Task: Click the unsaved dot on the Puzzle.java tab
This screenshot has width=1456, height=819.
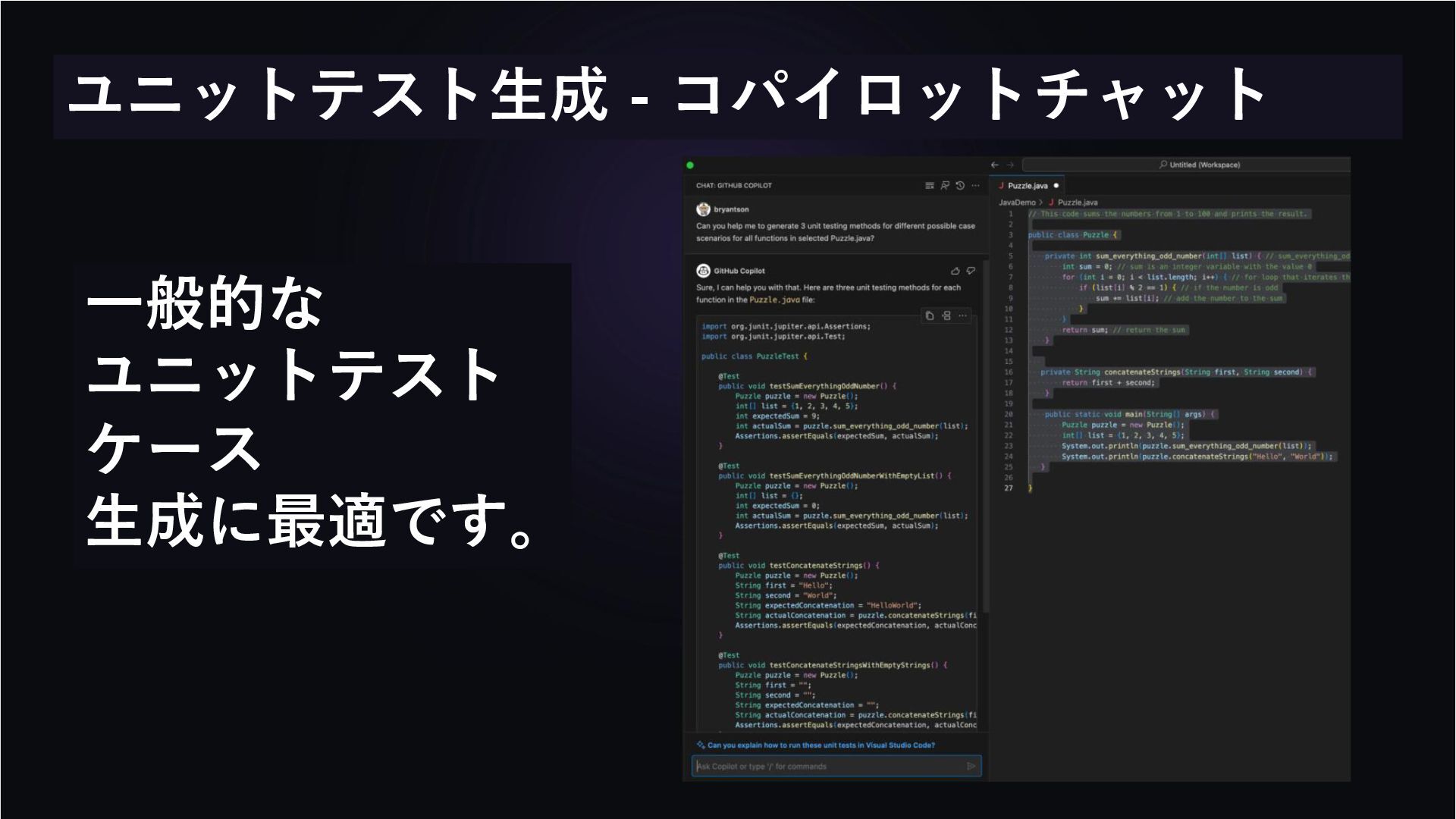Action: (1056, 186)
